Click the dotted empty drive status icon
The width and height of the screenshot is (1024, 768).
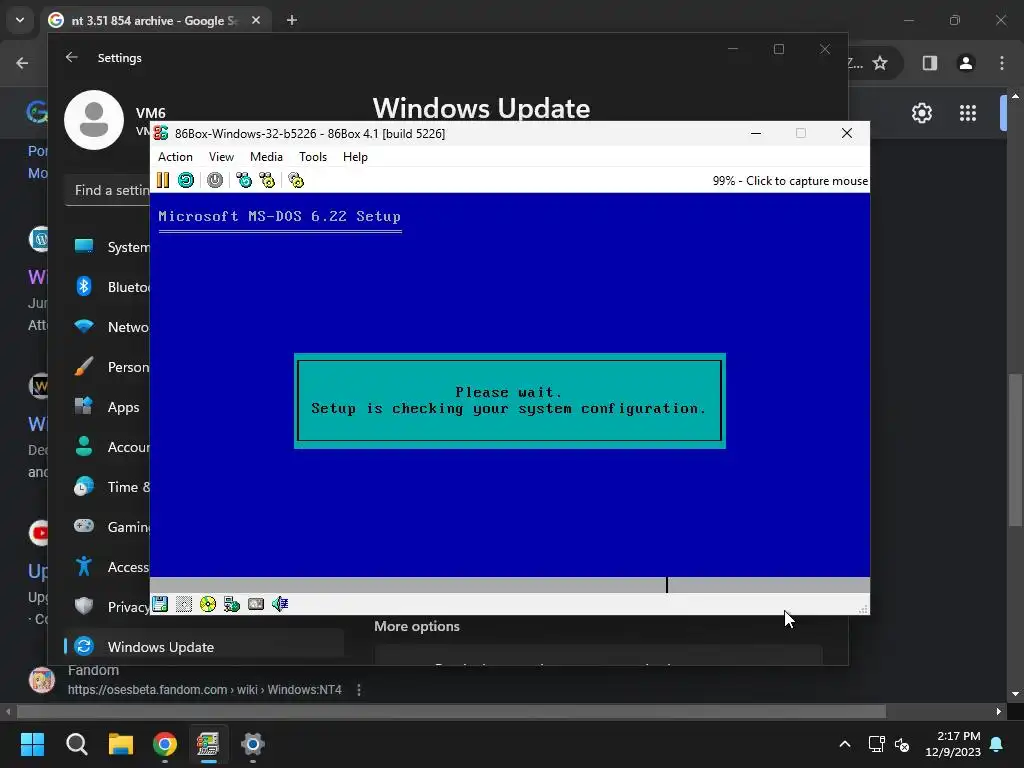[184, 604]
